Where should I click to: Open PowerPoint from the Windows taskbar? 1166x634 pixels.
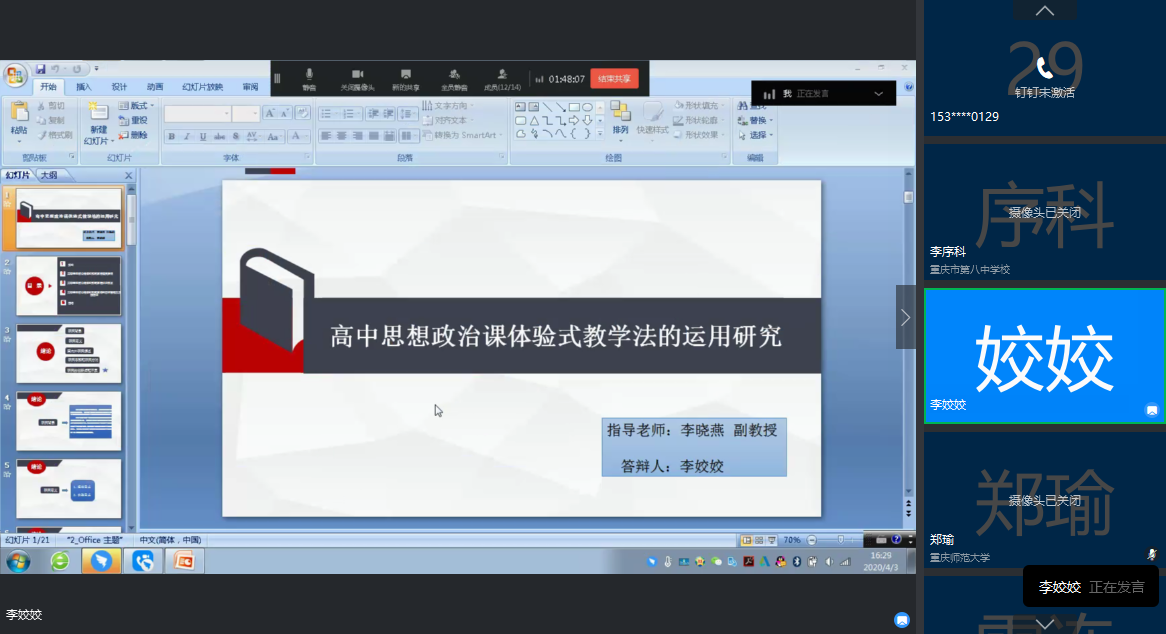click(x=184, y=561)
